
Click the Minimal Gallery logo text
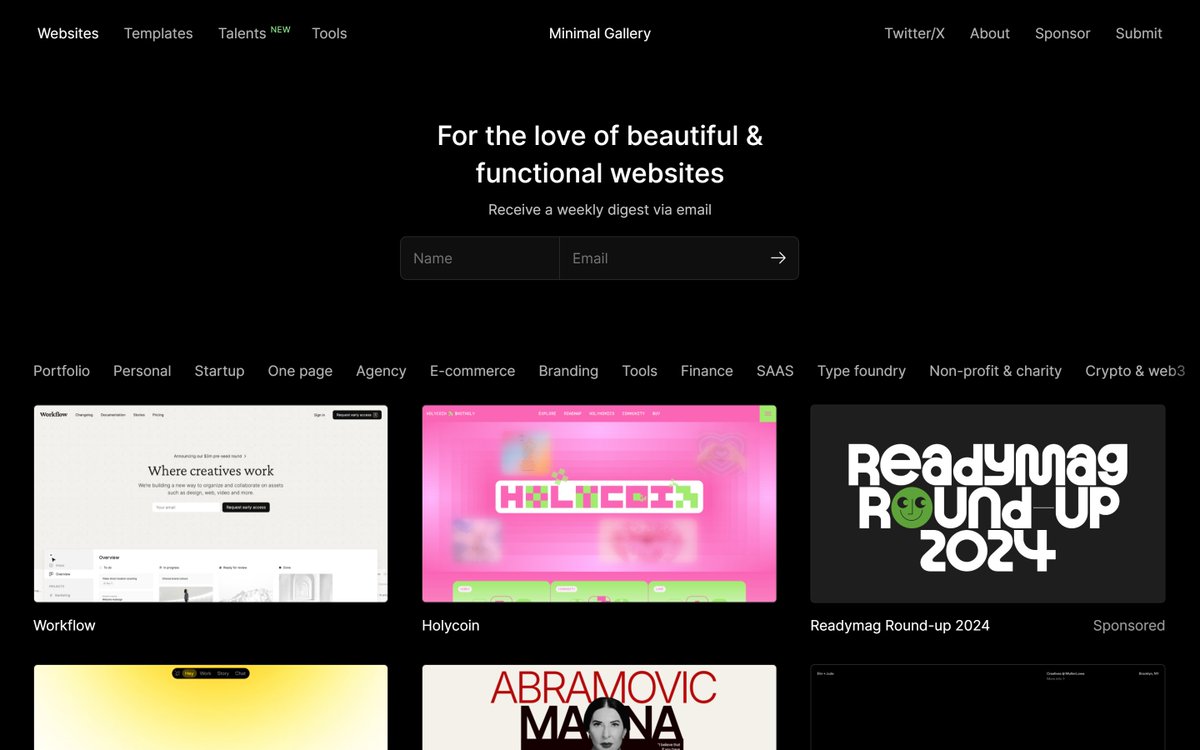[600, 33]
